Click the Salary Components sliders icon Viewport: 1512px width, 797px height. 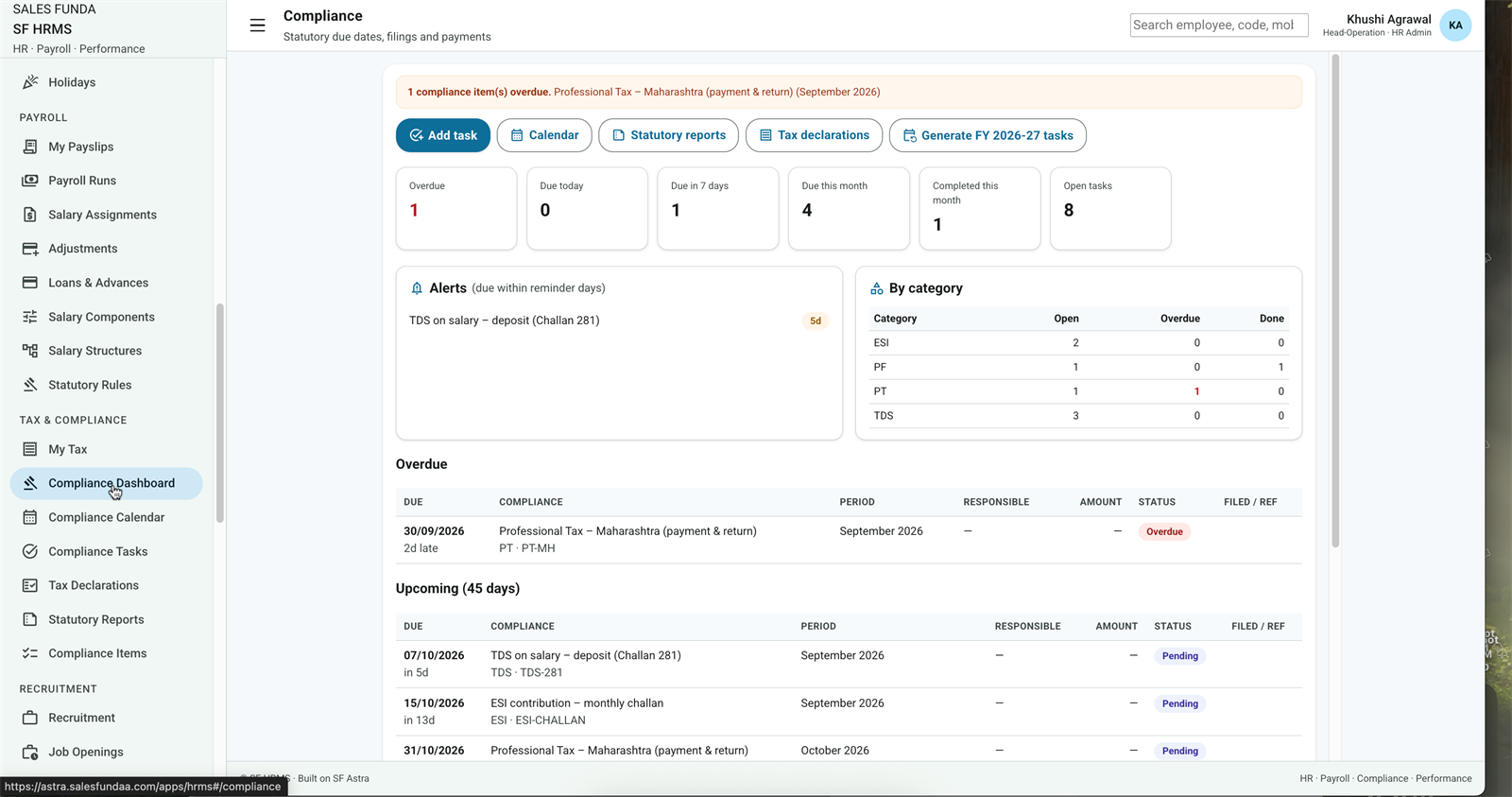[30, 317]
